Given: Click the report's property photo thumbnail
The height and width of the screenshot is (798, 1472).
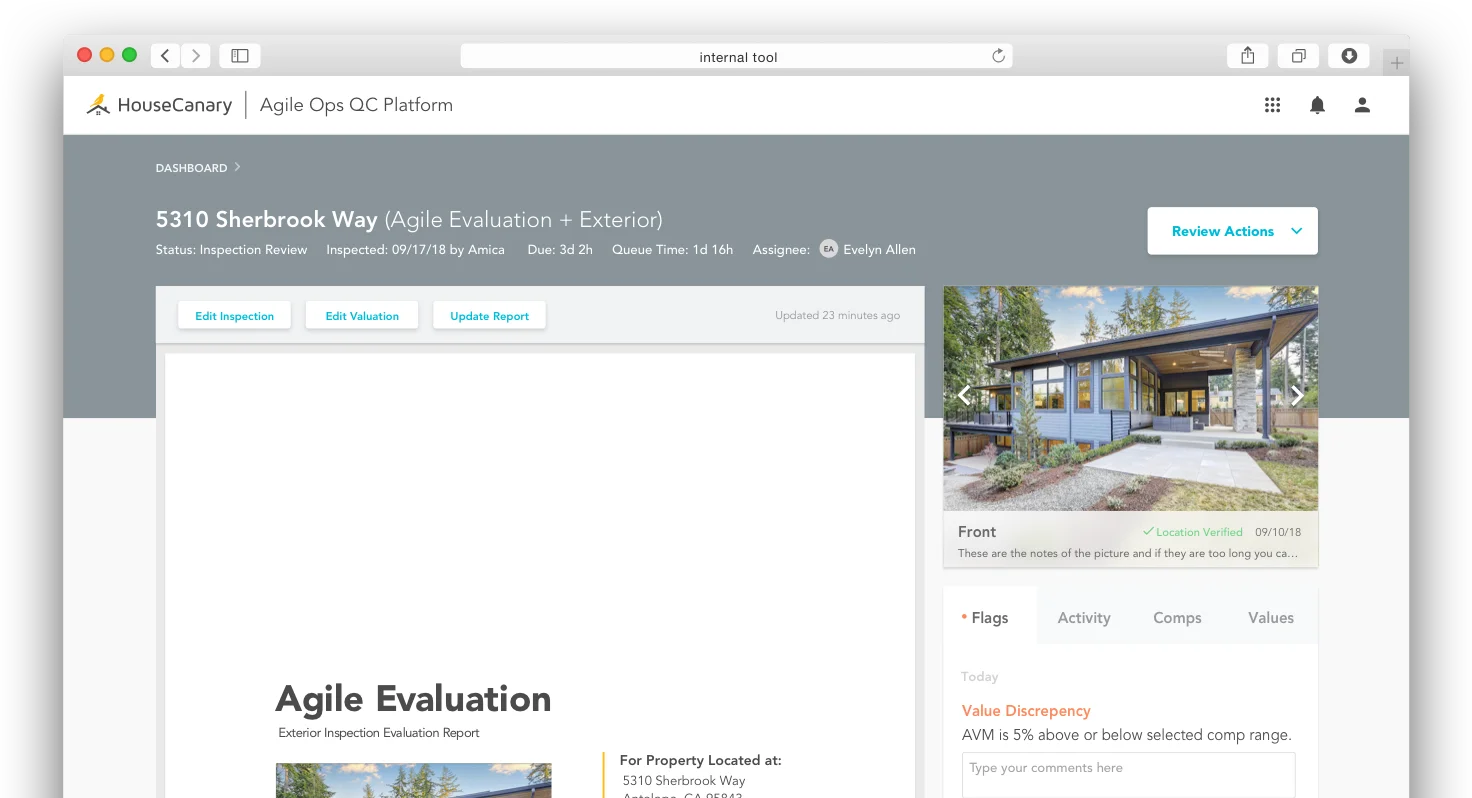Looking at the screenshot, I should 414,781.
